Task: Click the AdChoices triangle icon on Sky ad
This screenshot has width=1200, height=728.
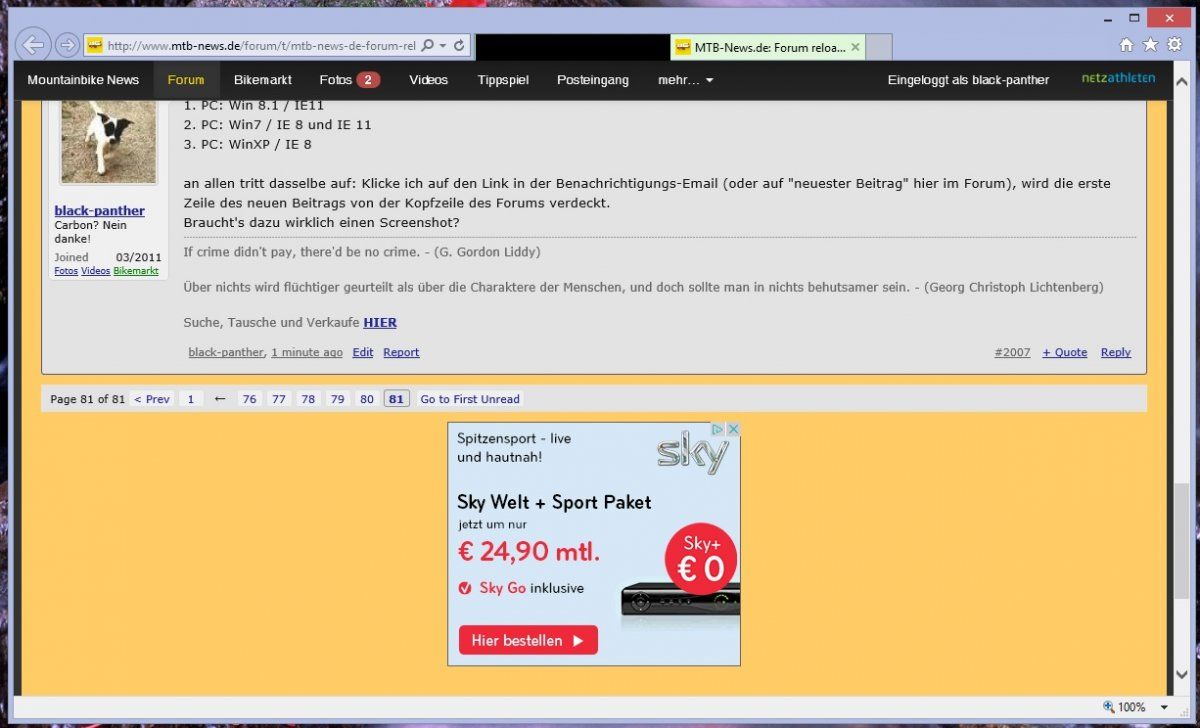Action: pos(717,429)
